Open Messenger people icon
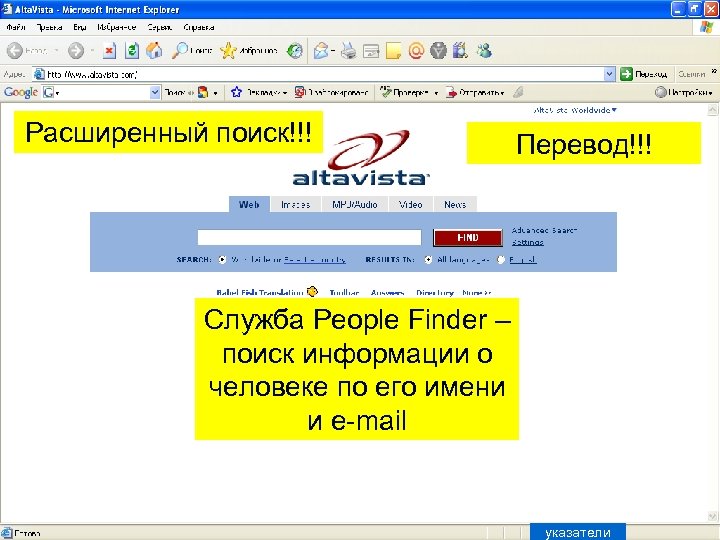This screenshot has height=540, width=720. [x=484, y=51]
